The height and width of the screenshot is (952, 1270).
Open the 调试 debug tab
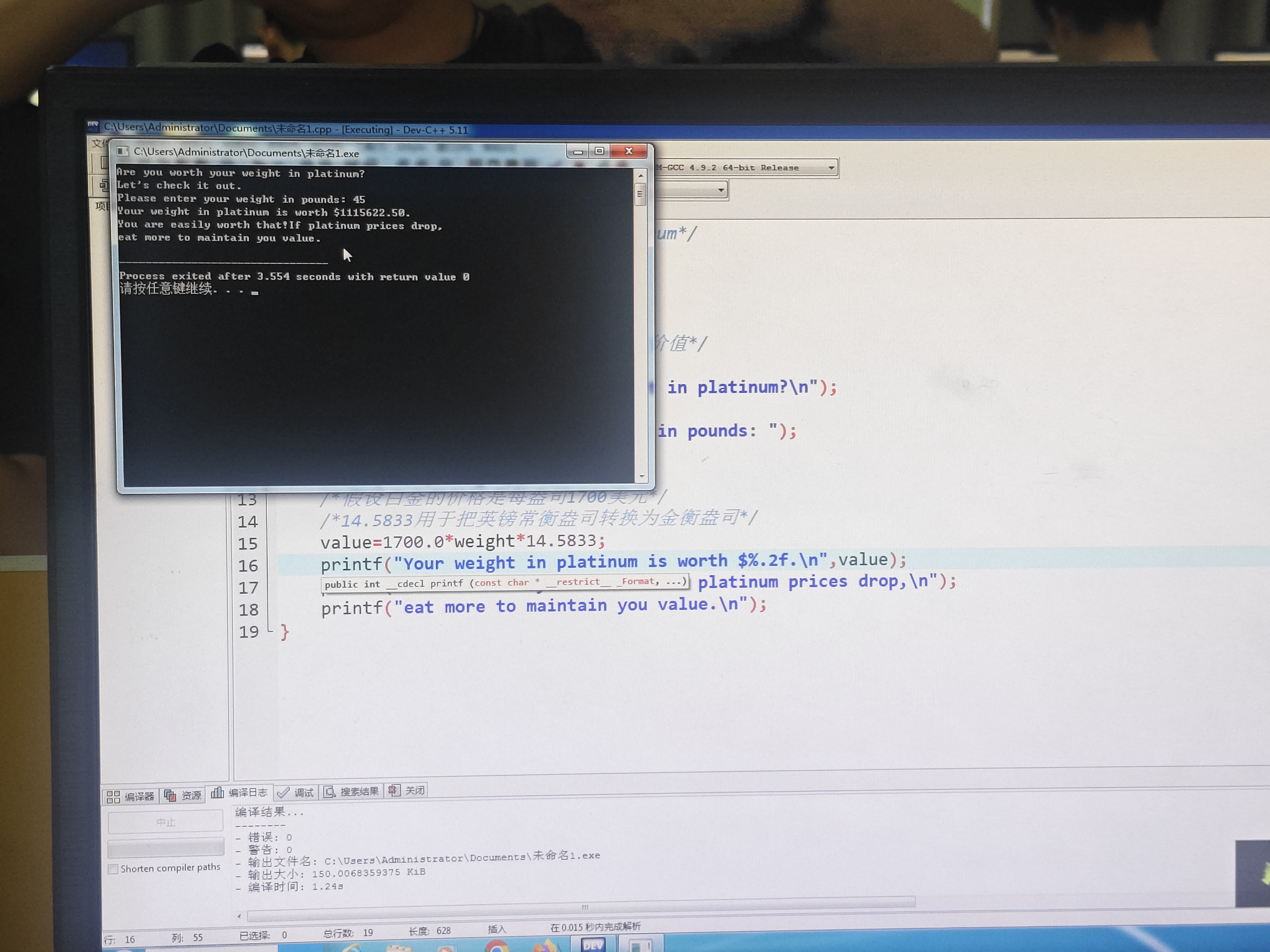click(296, 792)
